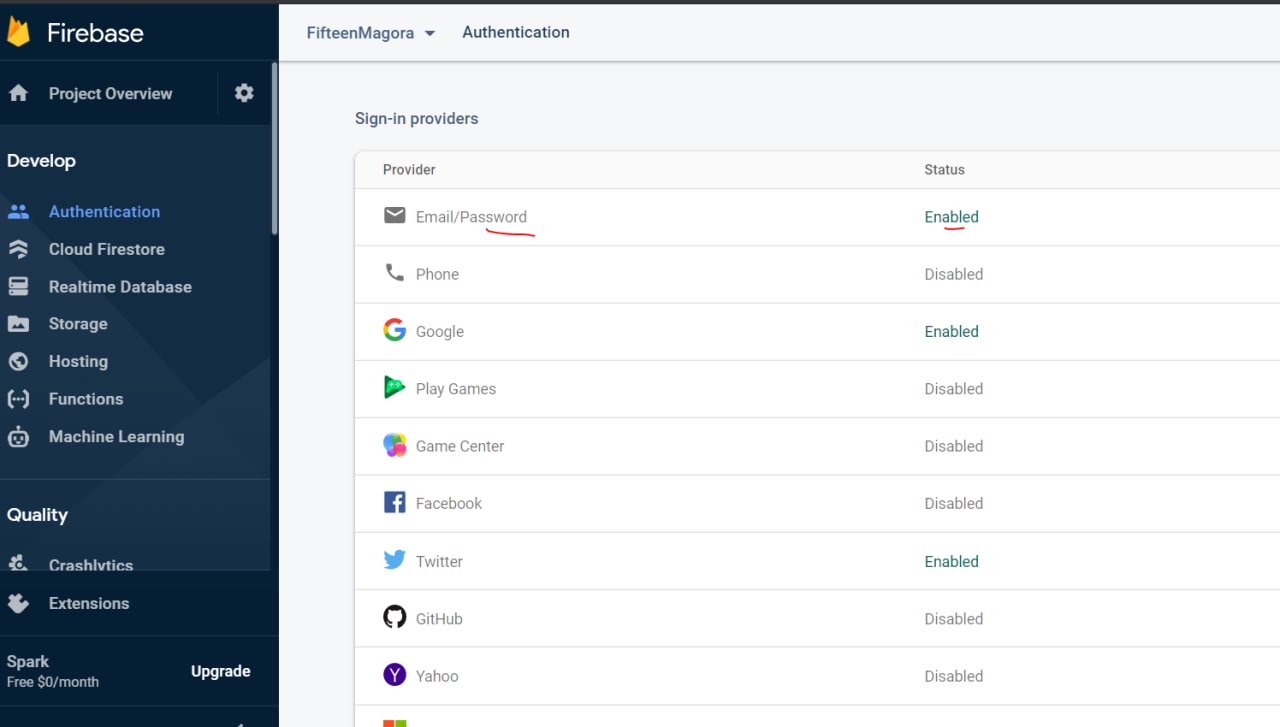Go to Storage section
The image size is (1280, 727).
point(78,324)
